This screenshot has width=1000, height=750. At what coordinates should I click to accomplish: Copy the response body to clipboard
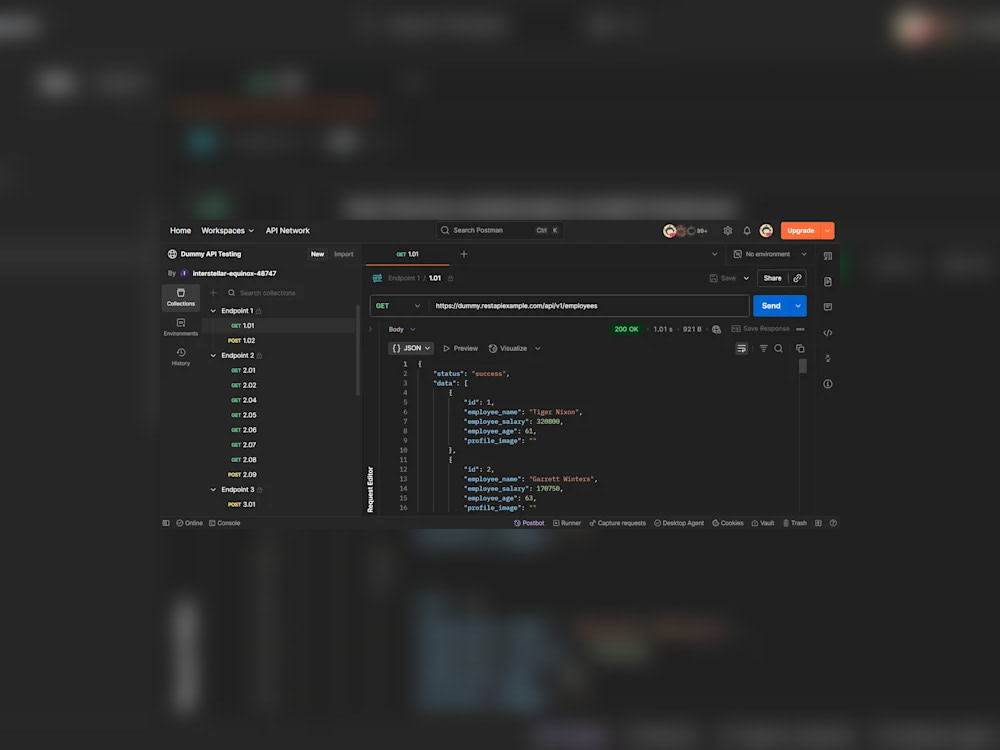point(800,348)
